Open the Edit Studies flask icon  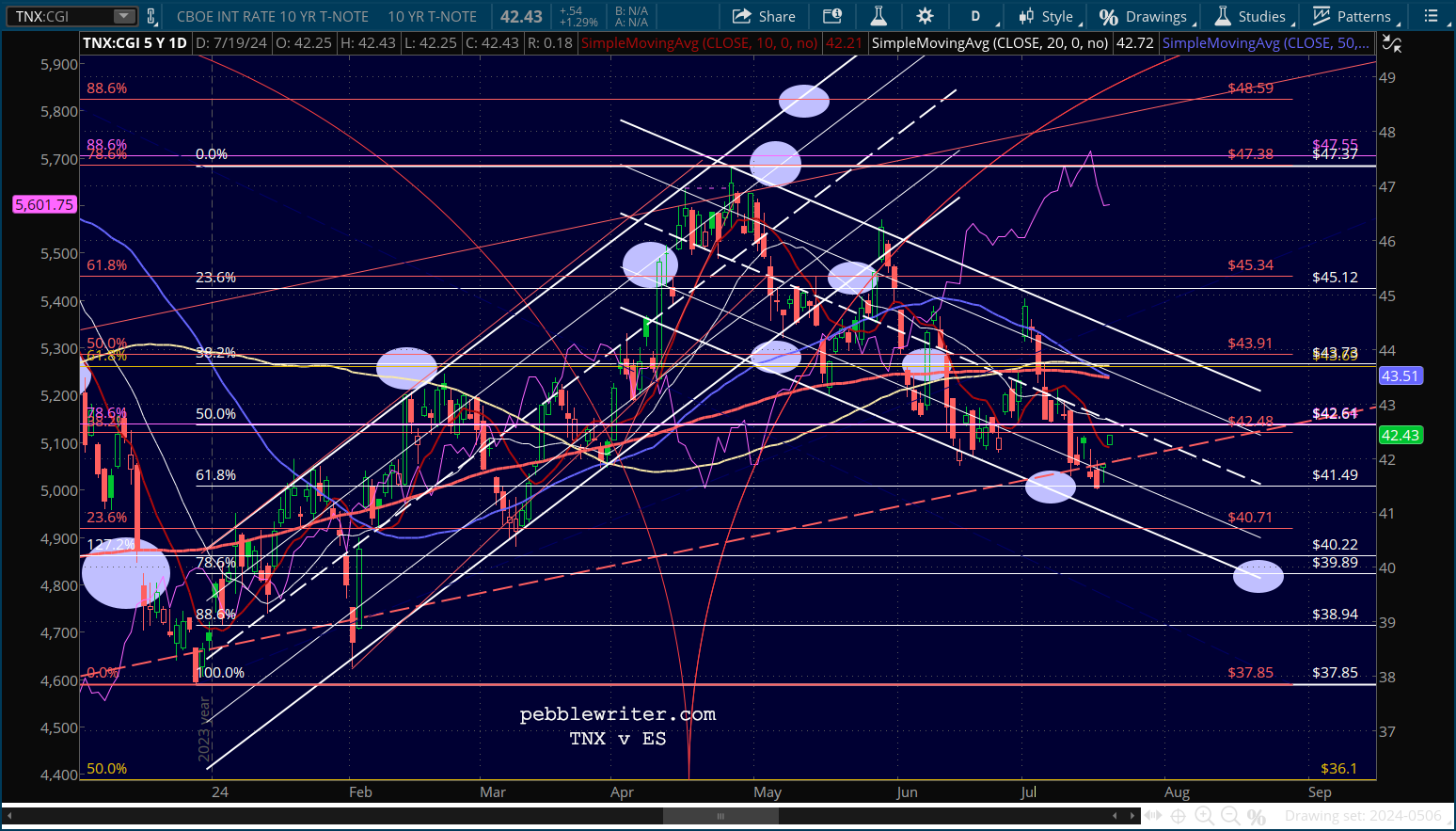(x=878, y=16)
